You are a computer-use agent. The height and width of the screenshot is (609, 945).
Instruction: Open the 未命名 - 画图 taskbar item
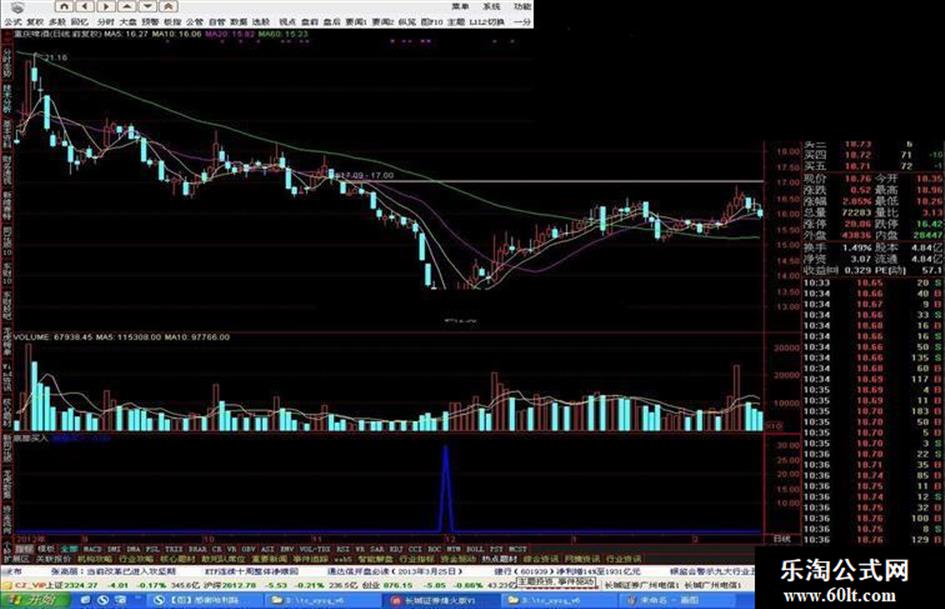pos(675,600)
